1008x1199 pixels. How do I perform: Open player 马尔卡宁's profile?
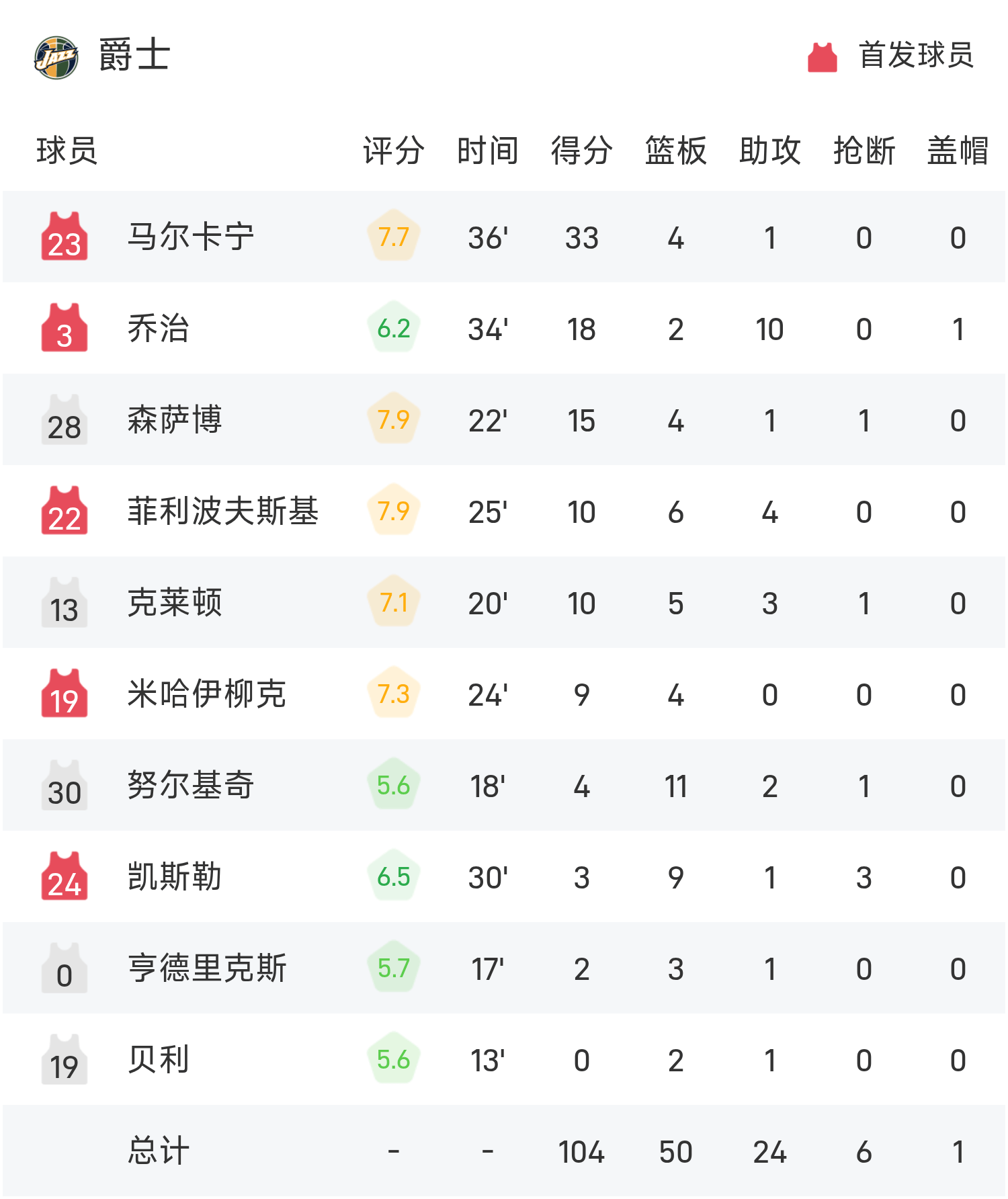click(x=191, y=237)
